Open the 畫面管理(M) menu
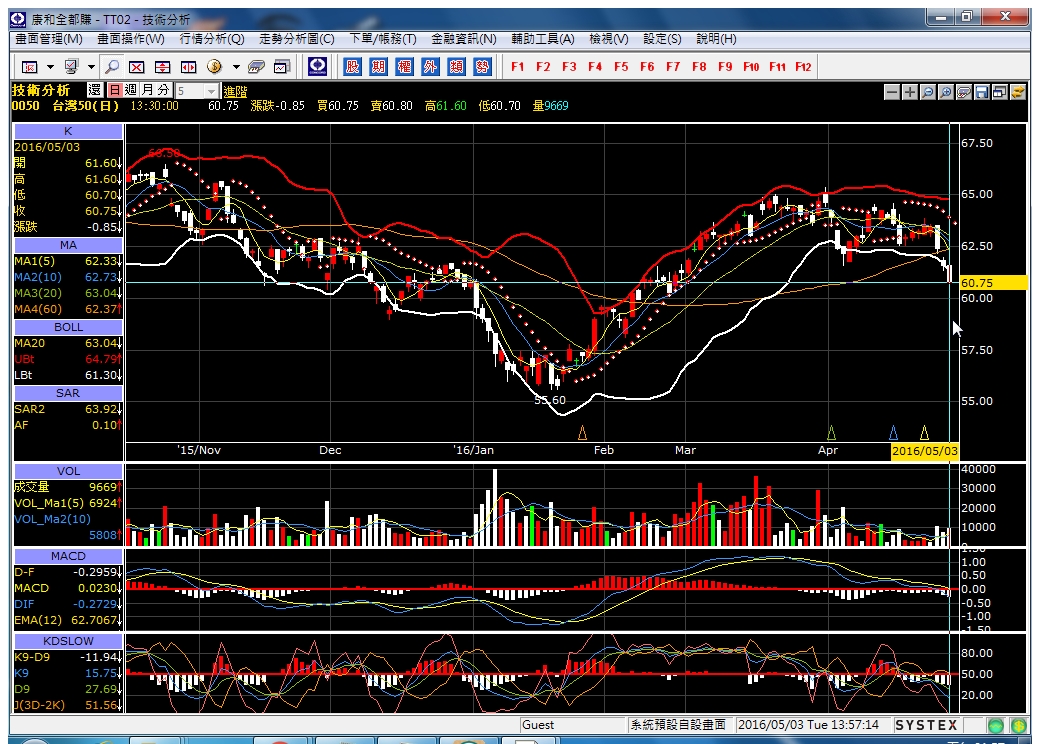 [49, 39]
